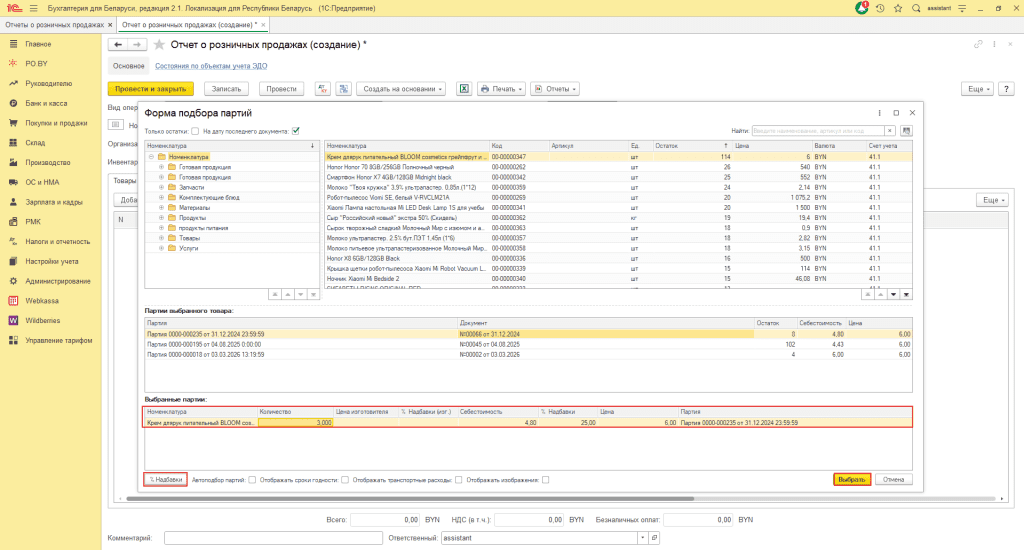The height and width of the screenshot is (550, 1024).
Task: Click the notifications bell icon
Action: coord(862,8)
